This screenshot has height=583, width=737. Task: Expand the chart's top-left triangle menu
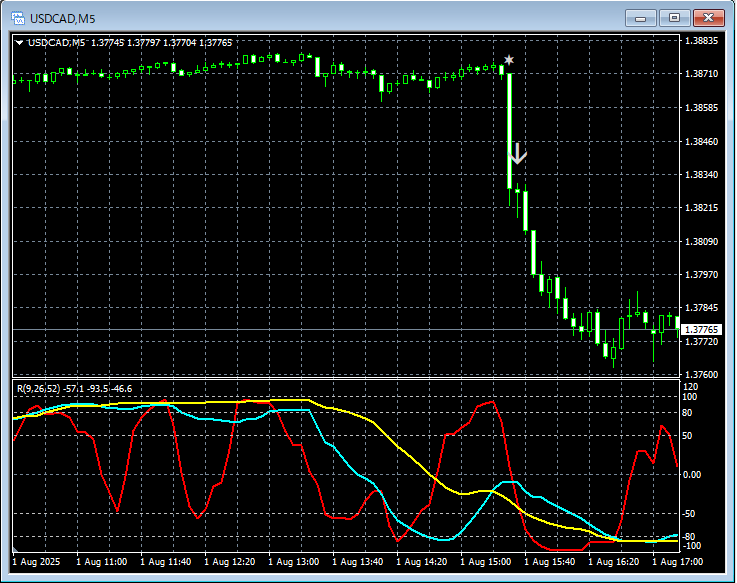(19, 43)
